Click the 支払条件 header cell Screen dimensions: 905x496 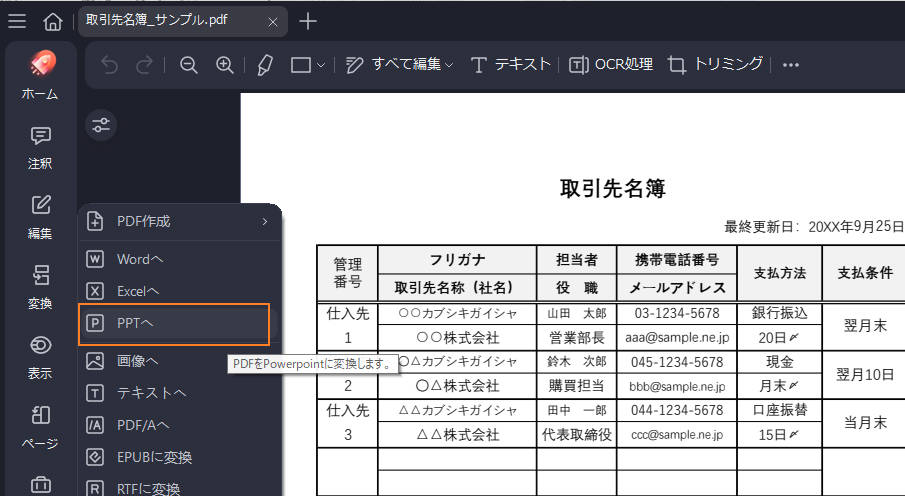[x=865, y=273]
